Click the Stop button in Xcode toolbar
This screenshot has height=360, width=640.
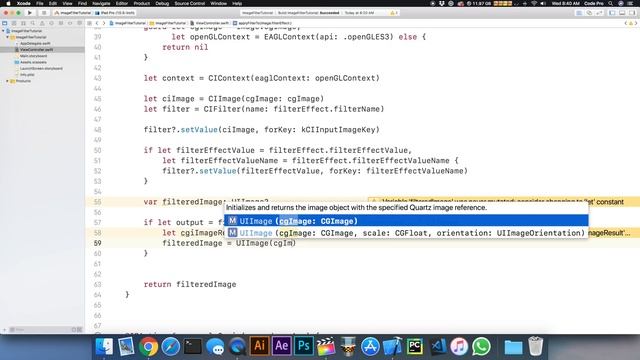44,13
